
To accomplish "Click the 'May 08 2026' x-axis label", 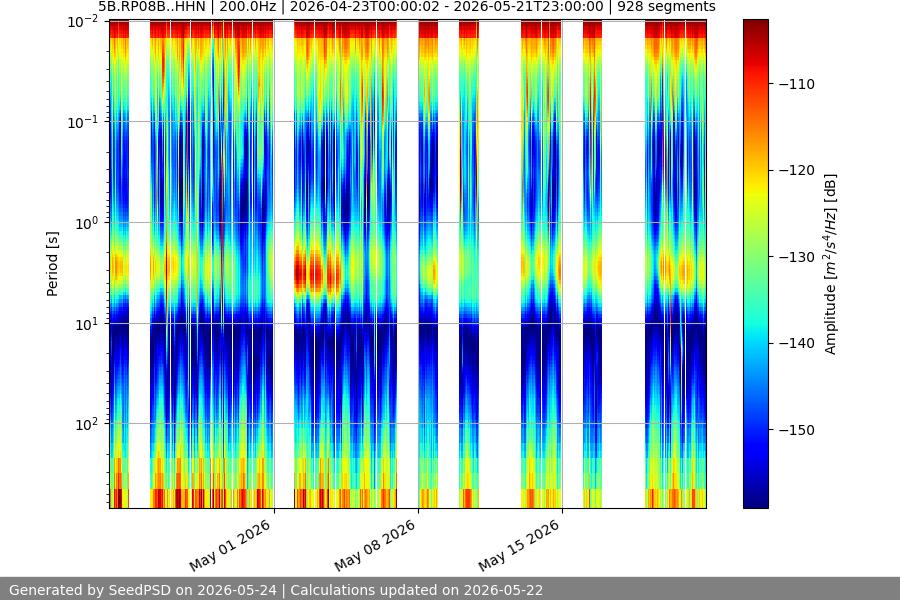I will (x=374, y=545).
